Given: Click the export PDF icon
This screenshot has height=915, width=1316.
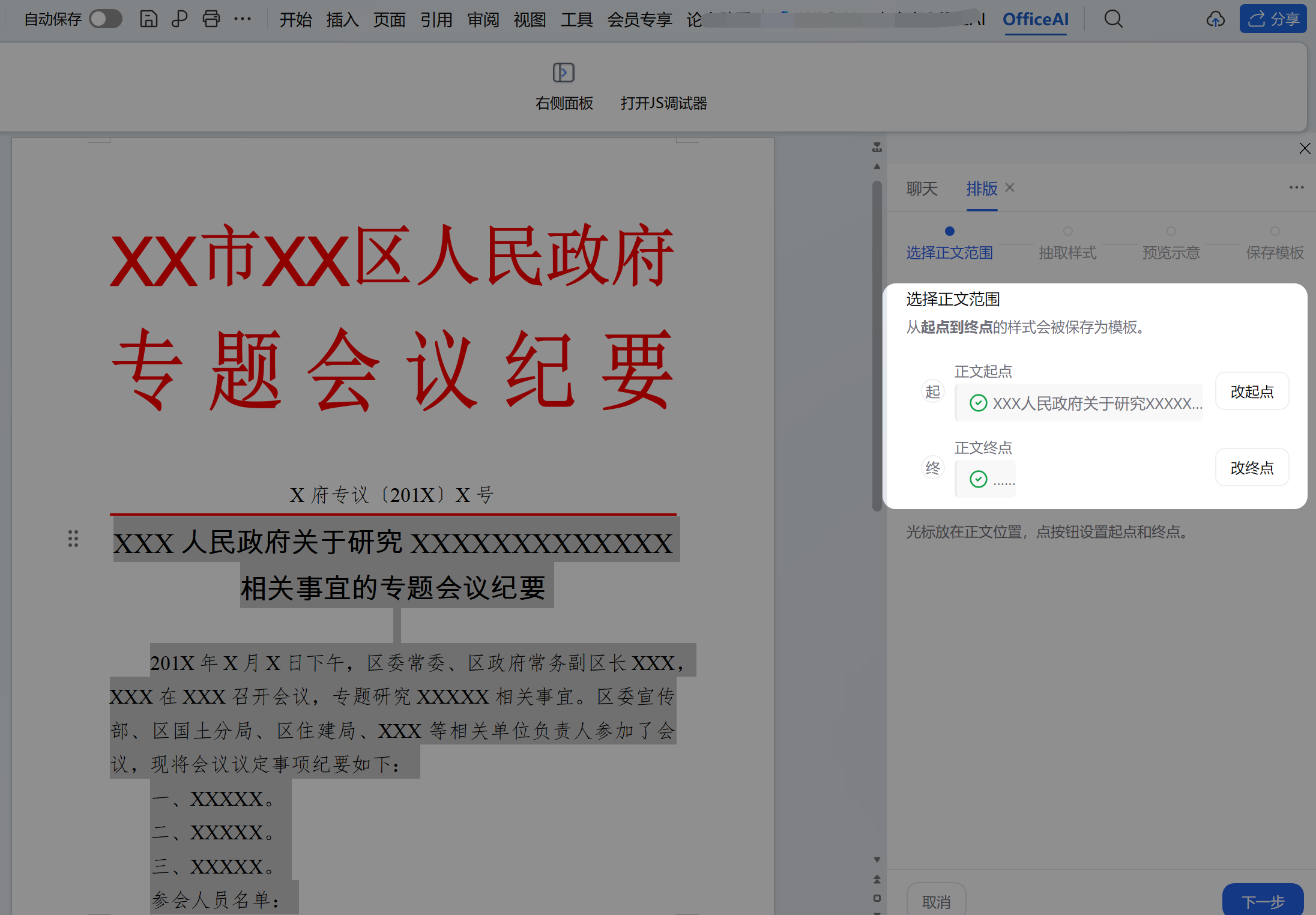Looking at the screenshot, I should pyautogui.click(x=180, y=19).
